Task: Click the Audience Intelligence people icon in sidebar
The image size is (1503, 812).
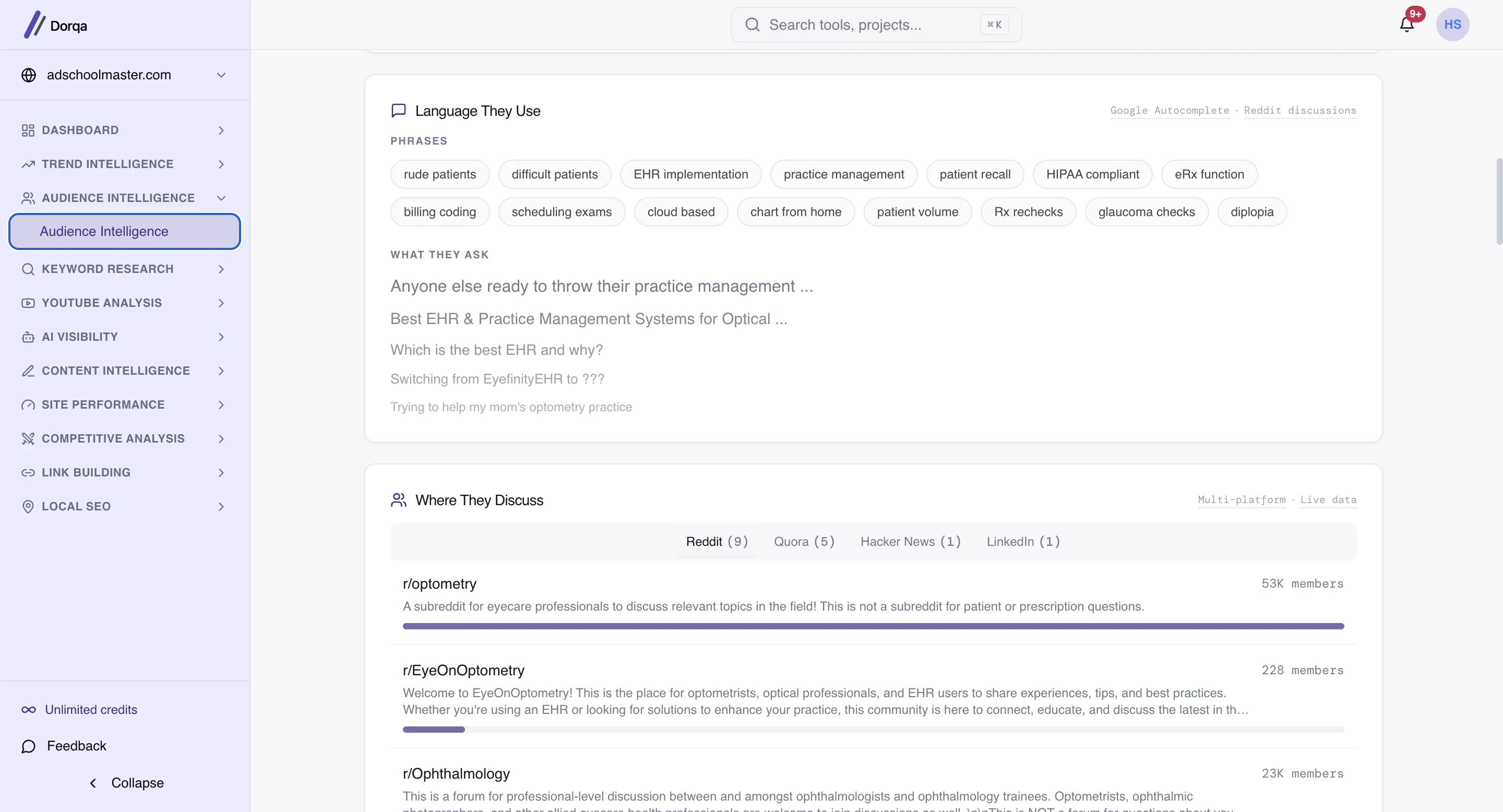Action: [28, 198]
